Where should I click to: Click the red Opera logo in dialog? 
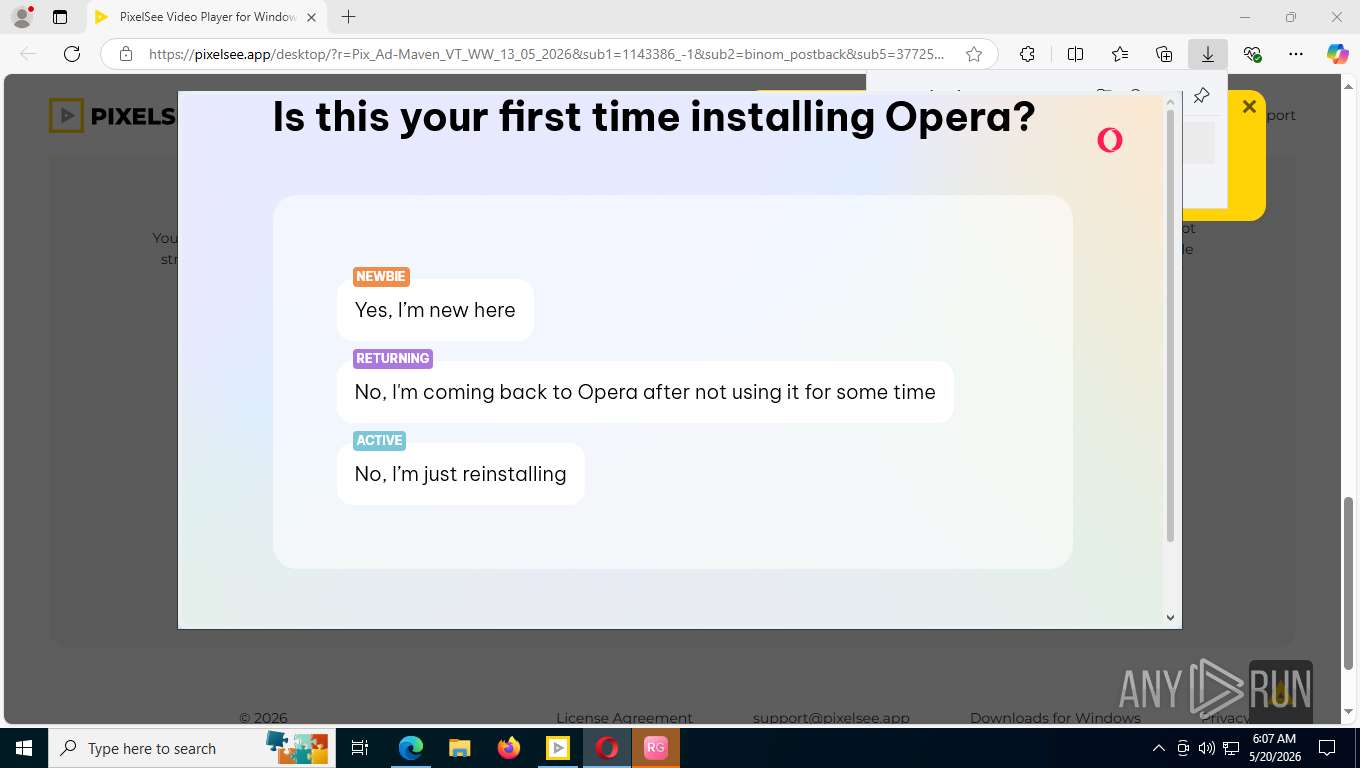click(1109, 140)
